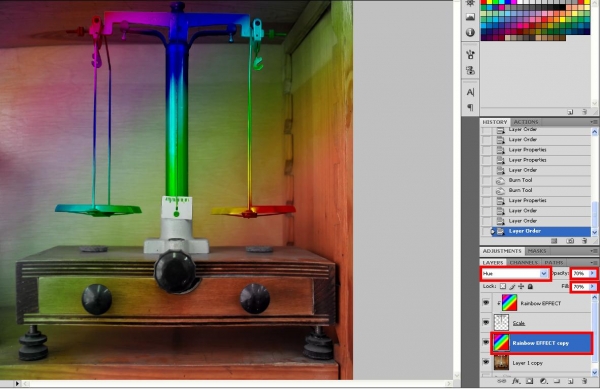600x389 pixels.
Task: Open the Opacity slider arrow
Action: [592, 273]
